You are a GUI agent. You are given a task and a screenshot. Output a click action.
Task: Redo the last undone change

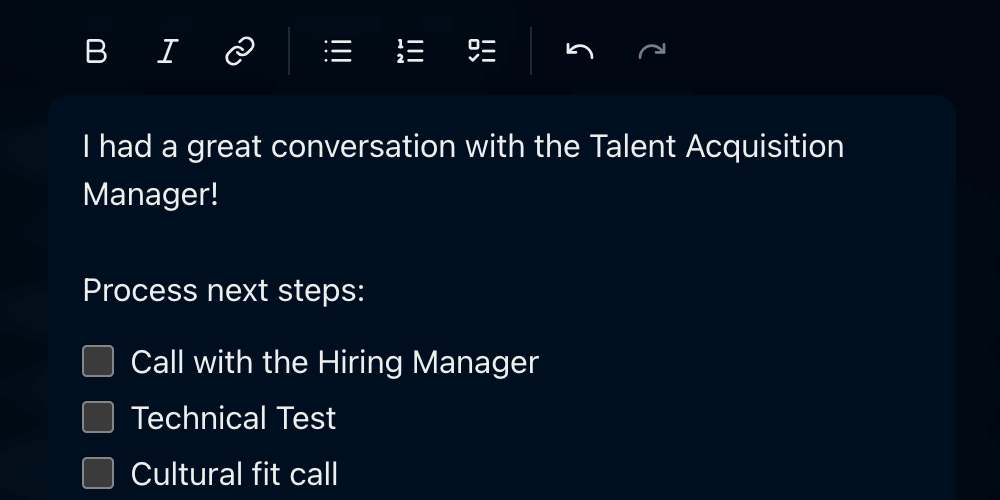[x=652, y=51]
